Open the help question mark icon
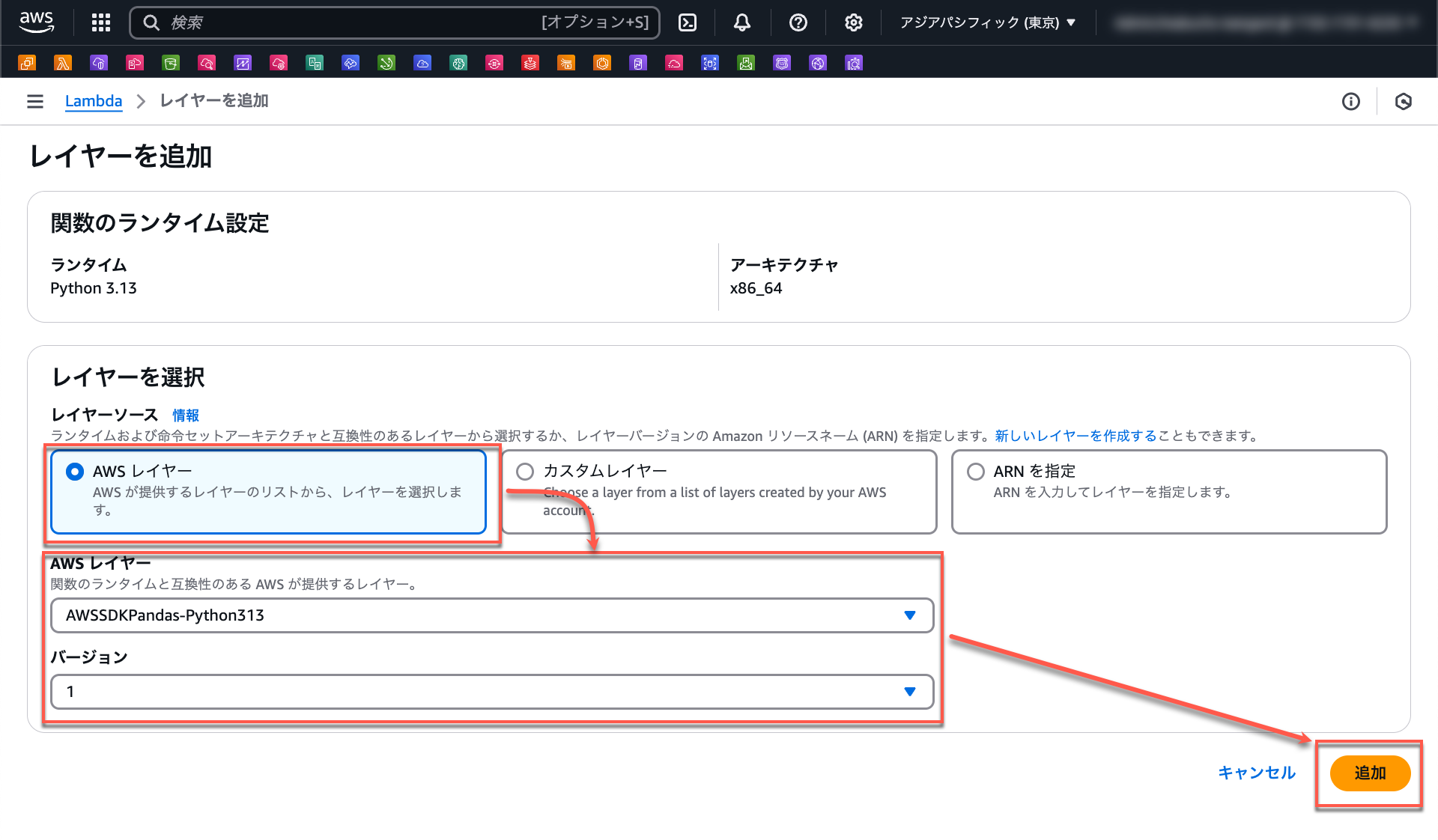Image resolution: width=1438 pixels, height=840 pixels. pos(798,22)
